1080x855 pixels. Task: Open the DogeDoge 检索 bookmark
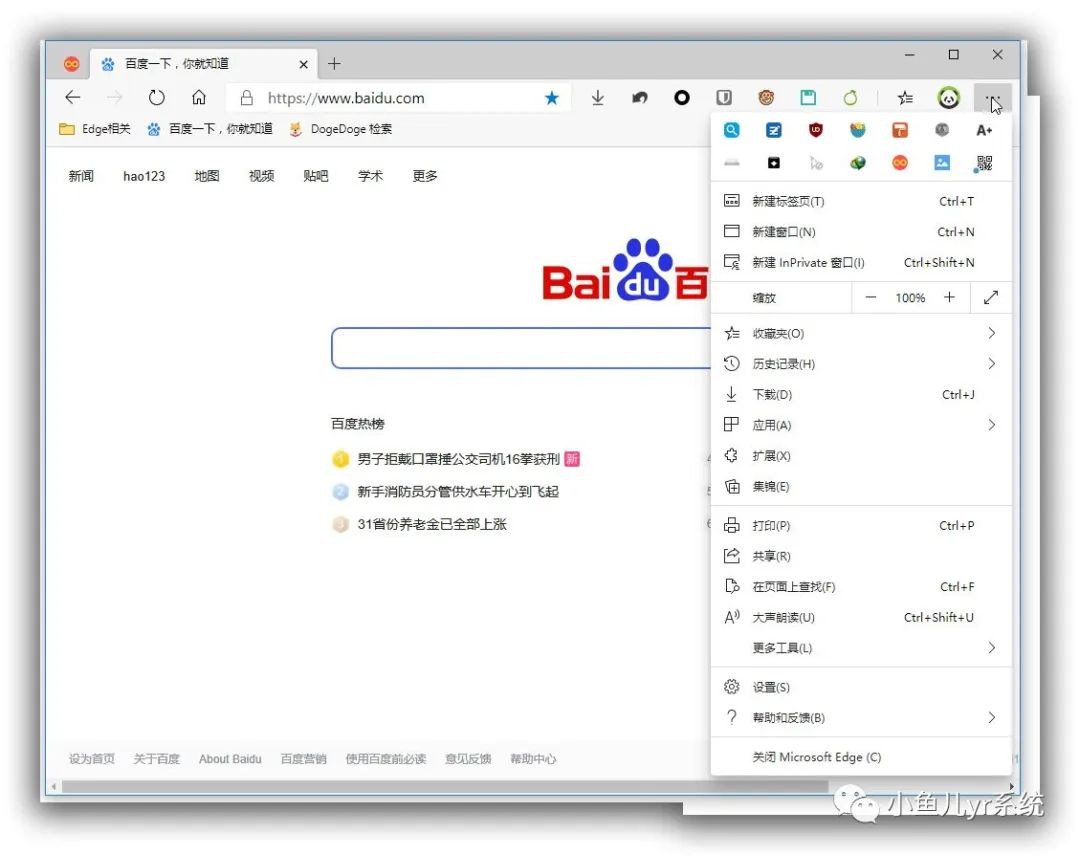tap(340, 129)
